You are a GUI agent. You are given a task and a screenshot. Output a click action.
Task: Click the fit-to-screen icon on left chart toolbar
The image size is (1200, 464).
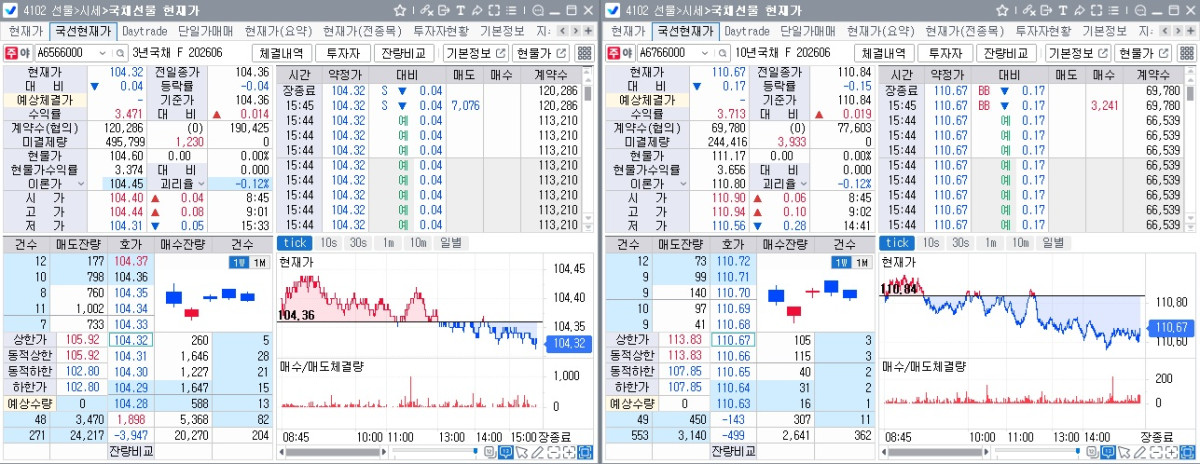tap(585, 452)
